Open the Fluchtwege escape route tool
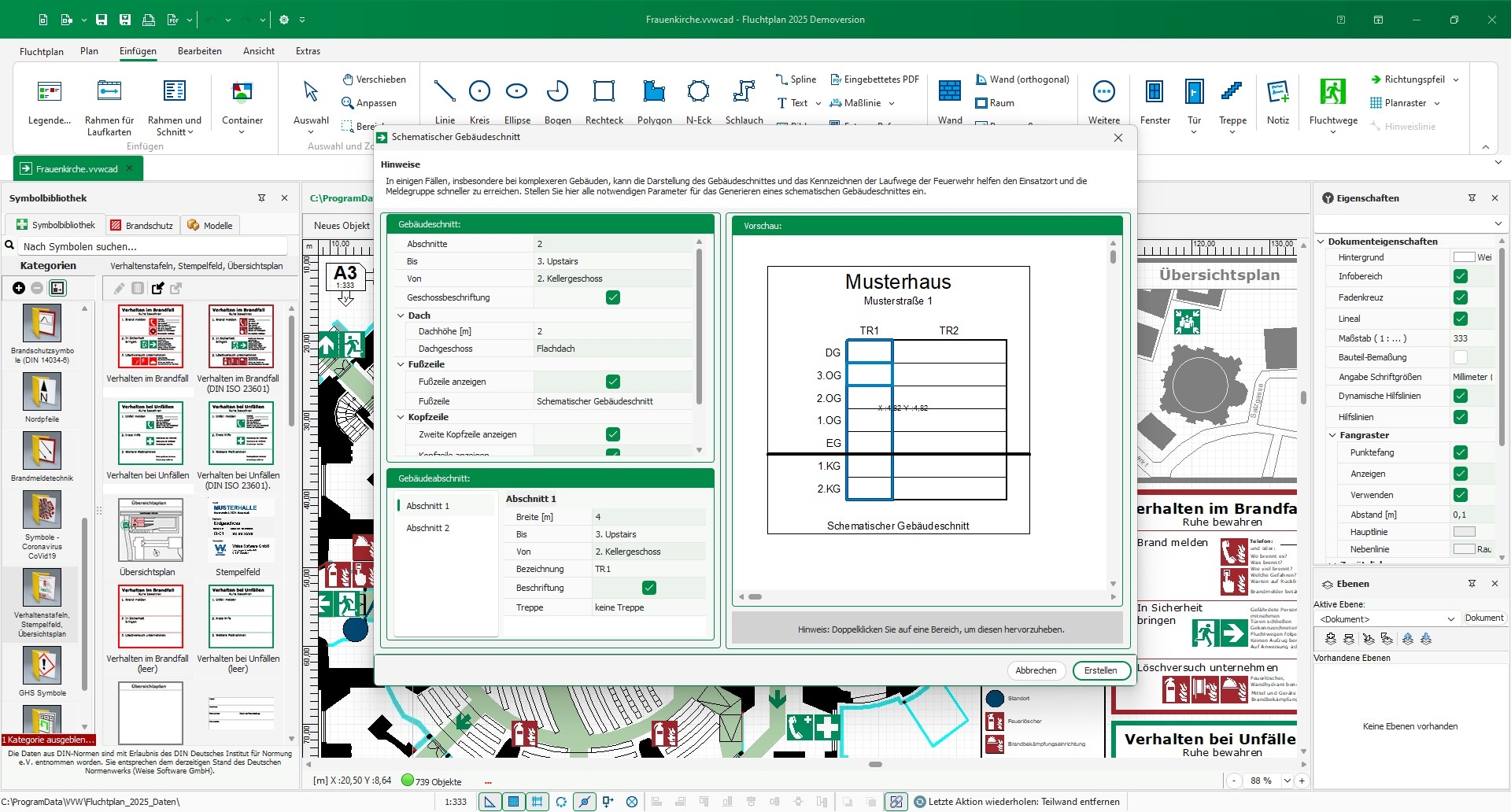 (1332, 93)
